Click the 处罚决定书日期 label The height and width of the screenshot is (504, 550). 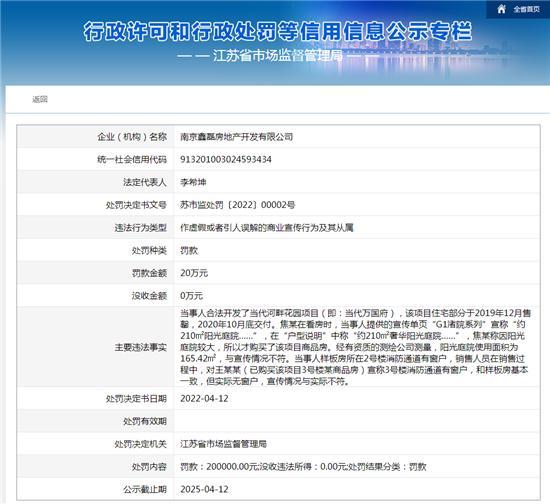click(x=136, y=399)
